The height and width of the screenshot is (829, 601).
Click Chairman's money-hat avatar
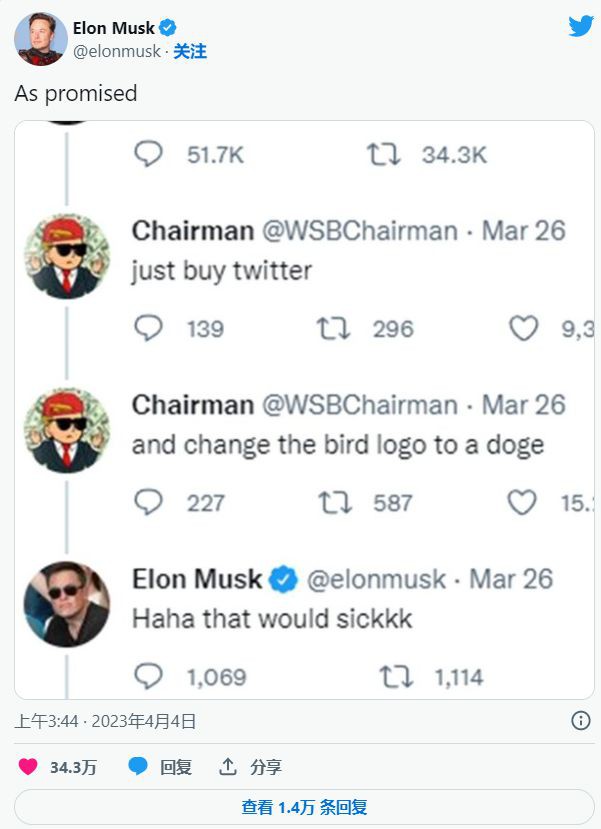(67, 250)
